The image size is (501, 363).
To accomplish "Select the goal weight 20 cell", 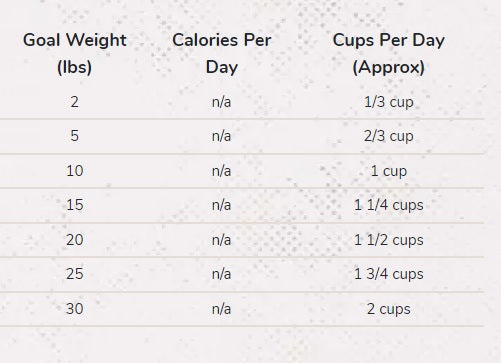I will point(75,240).
